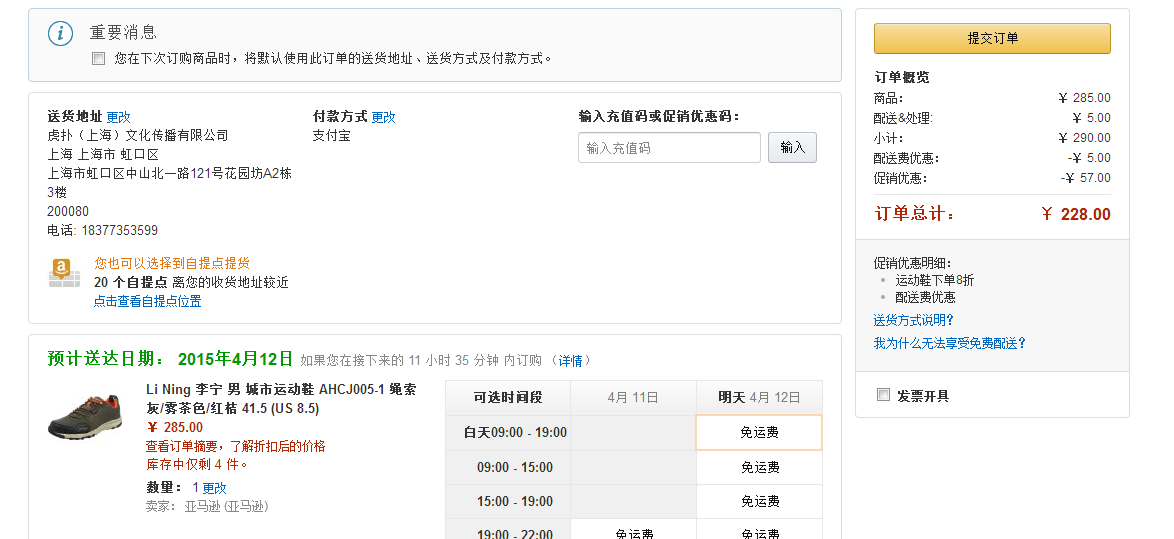Click the phone number 18377353599
This screenshot has height=539, width=1174.
pos(120,231)
